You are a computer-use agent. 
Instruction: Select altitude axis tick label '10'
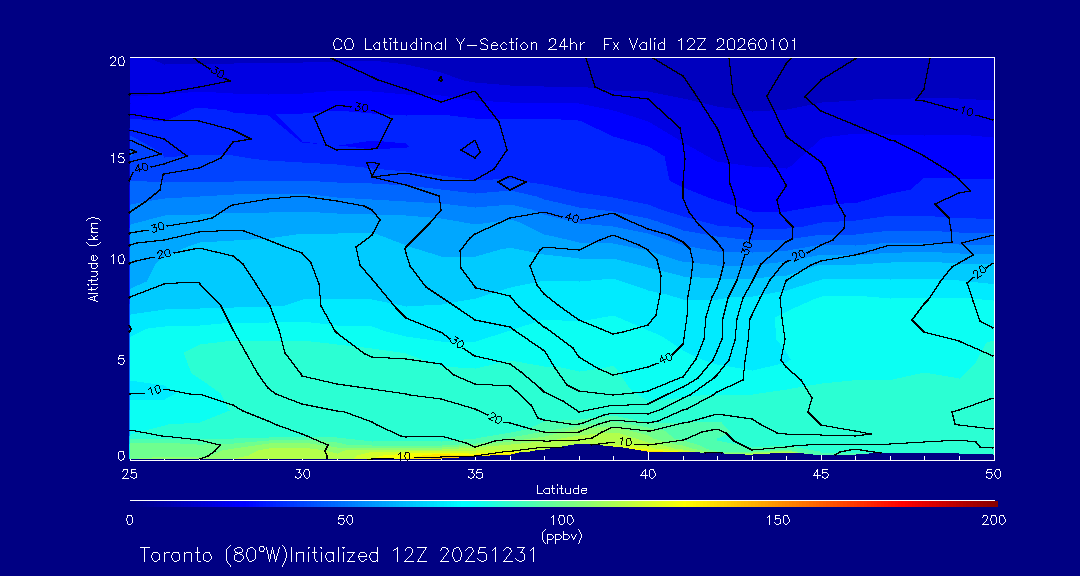point(118,259)
